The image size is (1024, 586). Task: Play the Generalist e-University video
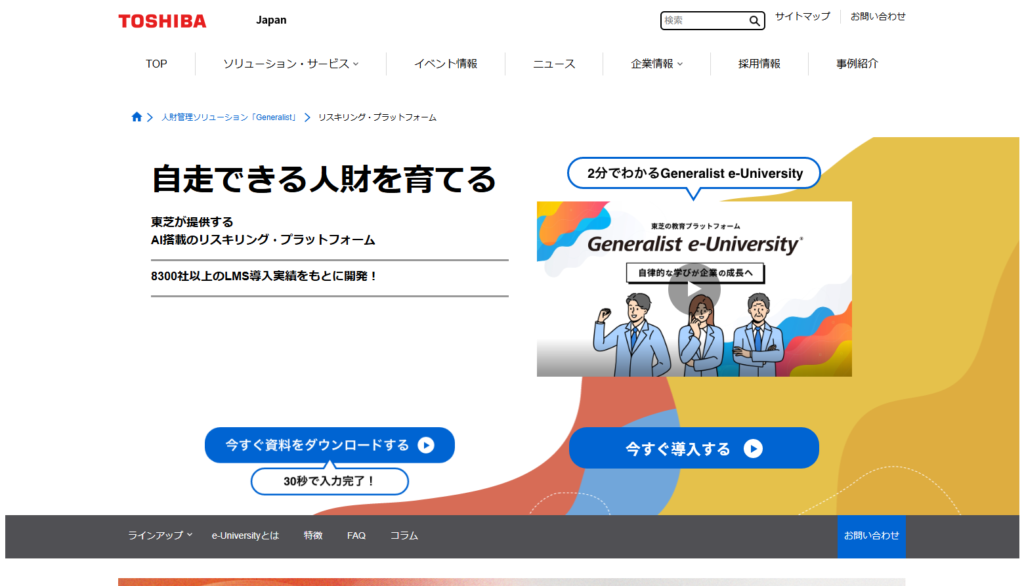(x=694, y=289)
